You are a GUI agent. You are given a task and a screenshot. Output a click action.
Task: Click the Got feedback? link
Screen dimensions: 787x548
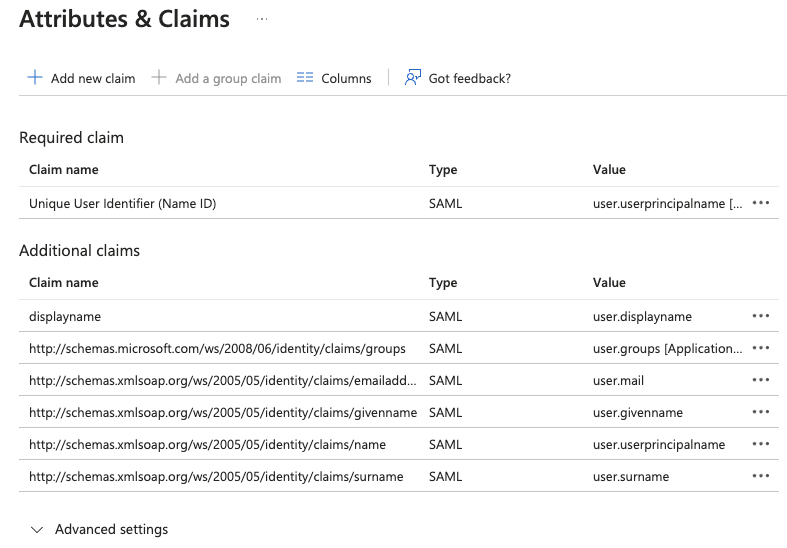pyautogui.click(x=469, y=78)
